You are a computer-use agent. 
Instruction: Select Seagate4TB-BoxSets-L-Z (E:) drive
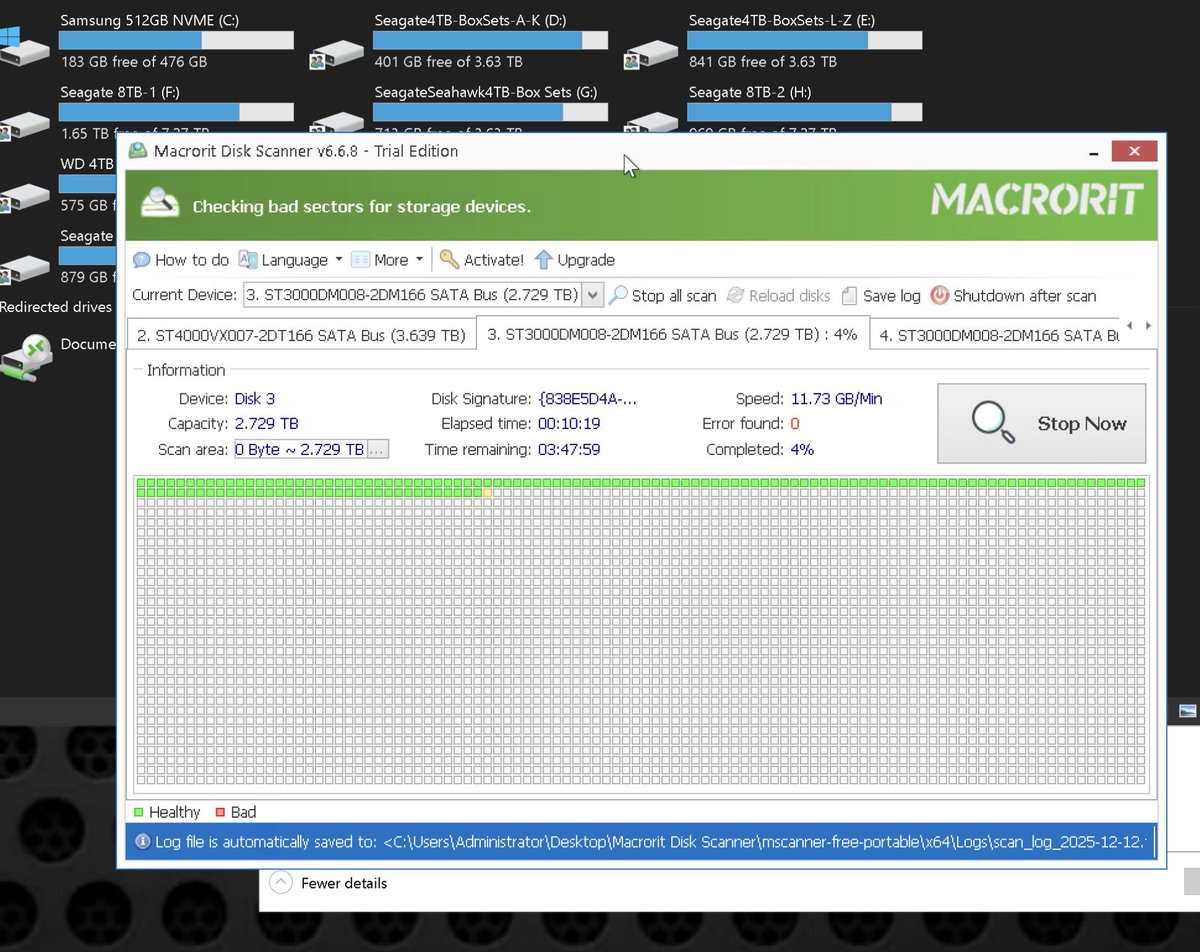774,40
